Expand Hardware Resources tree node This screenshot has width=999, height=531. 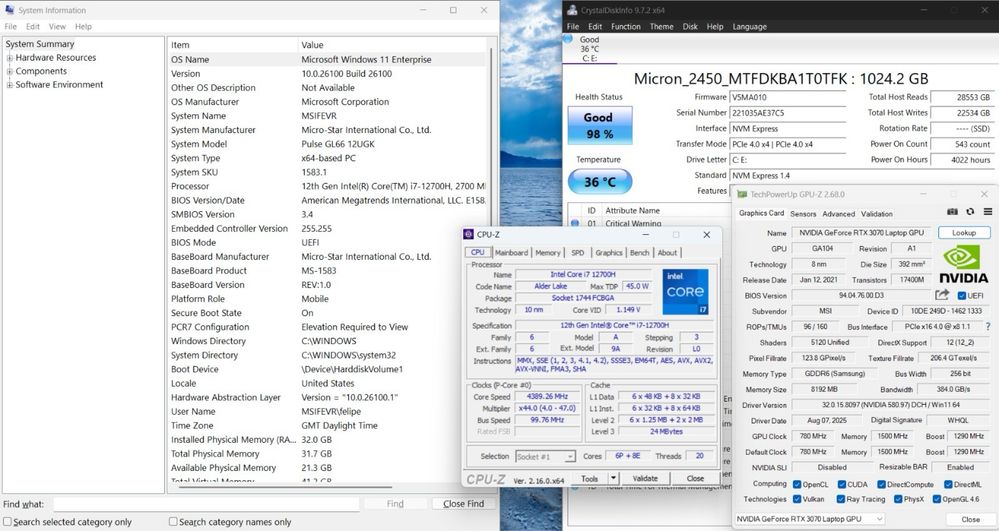click(10, 58)
